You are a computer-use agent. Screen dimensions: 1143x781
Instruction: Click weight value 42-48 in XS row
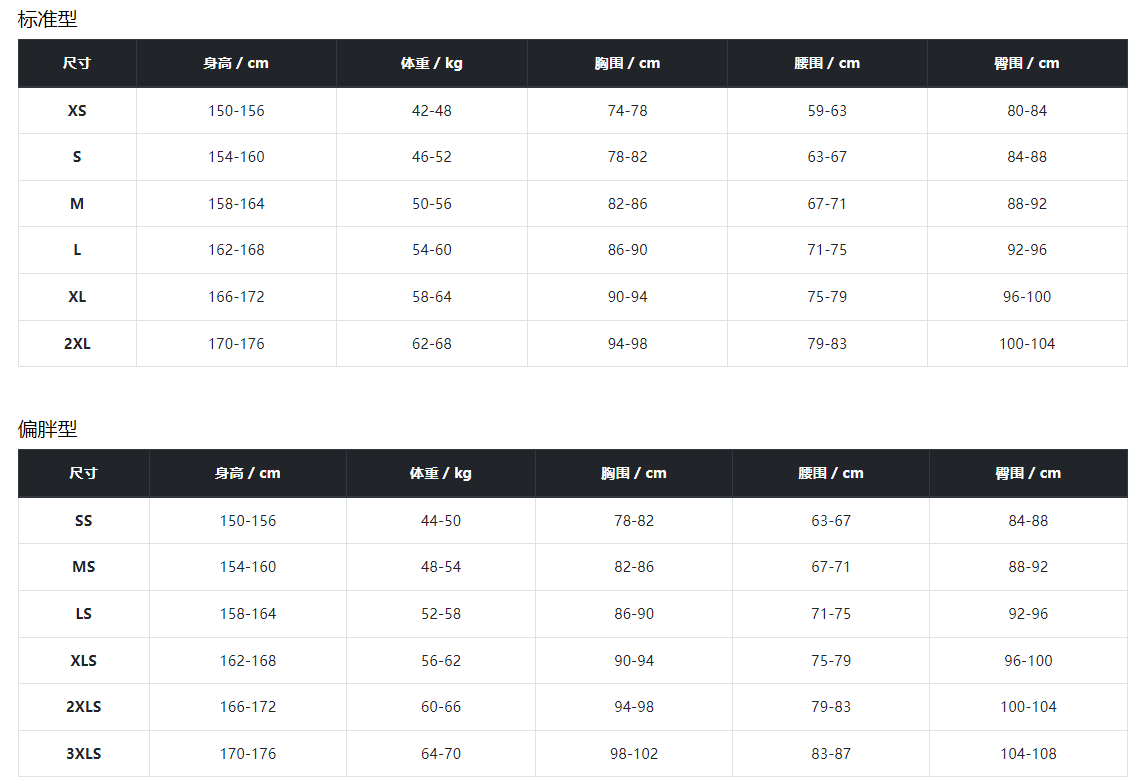click(x=432, y=111)
